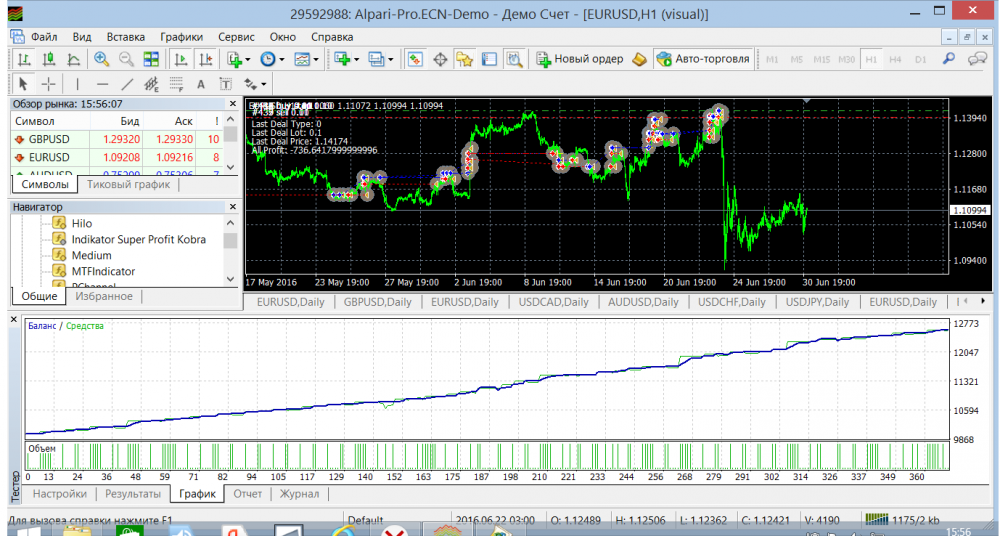This screenshot has height=536, width=1000.
Task: Toggle Авто-торговля button
Action: pyautogui.click(x=703, y=59)
